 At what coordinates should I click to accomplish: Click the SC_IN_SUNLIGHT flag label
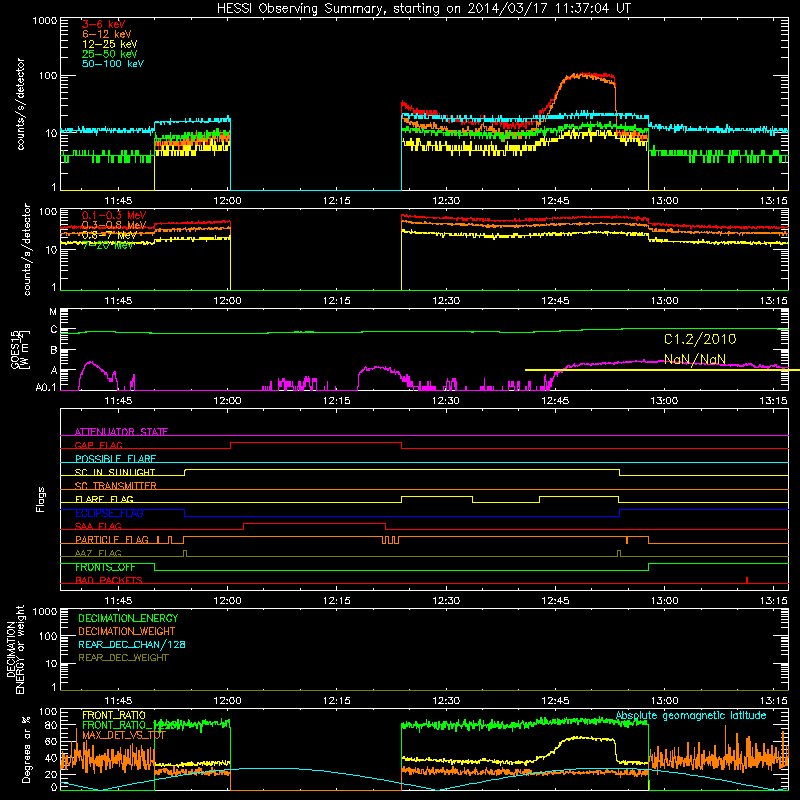point(115,472)
